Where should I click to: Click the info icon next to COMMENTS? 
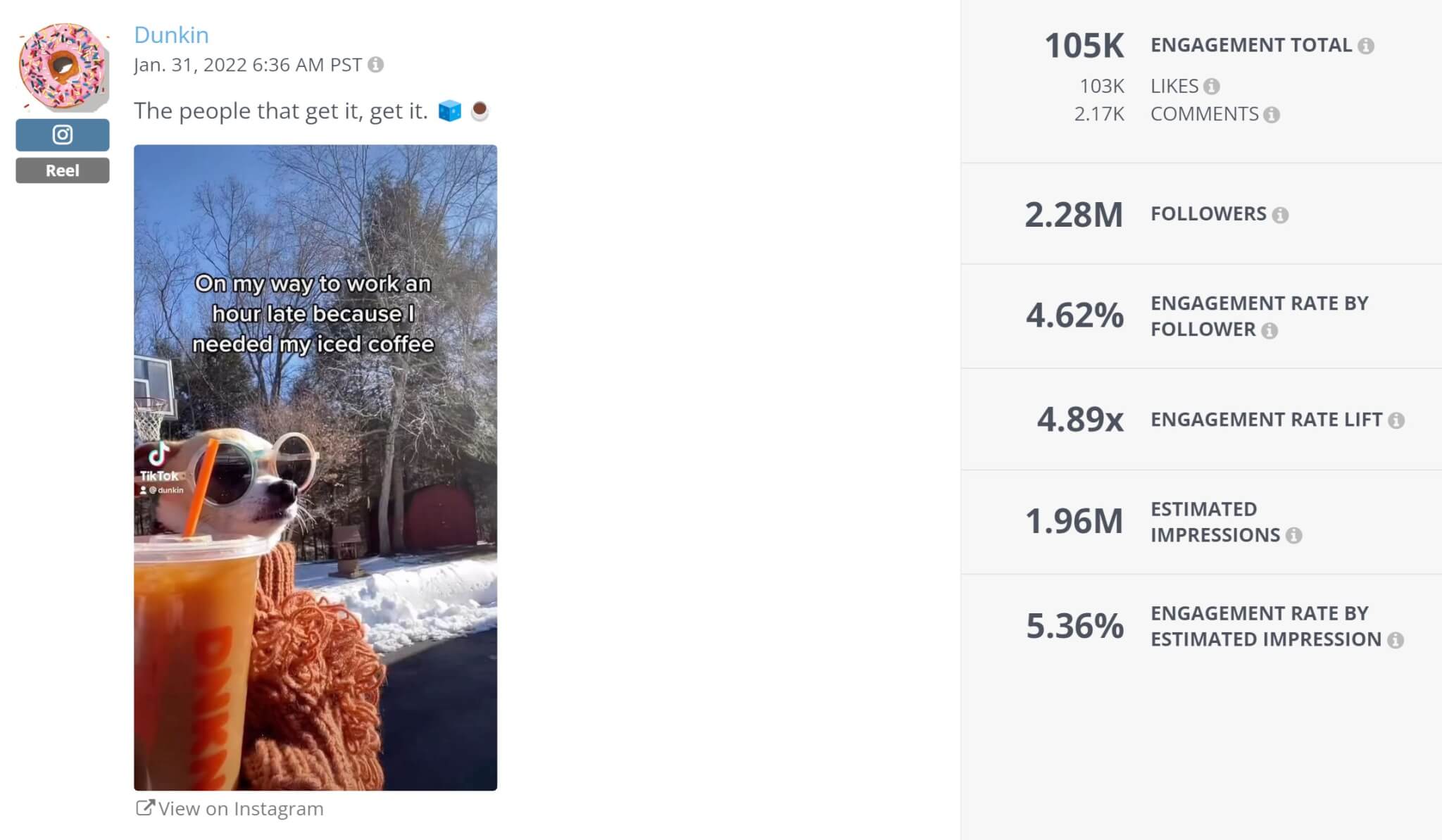pyautogui.click(x=1273, y=114)
